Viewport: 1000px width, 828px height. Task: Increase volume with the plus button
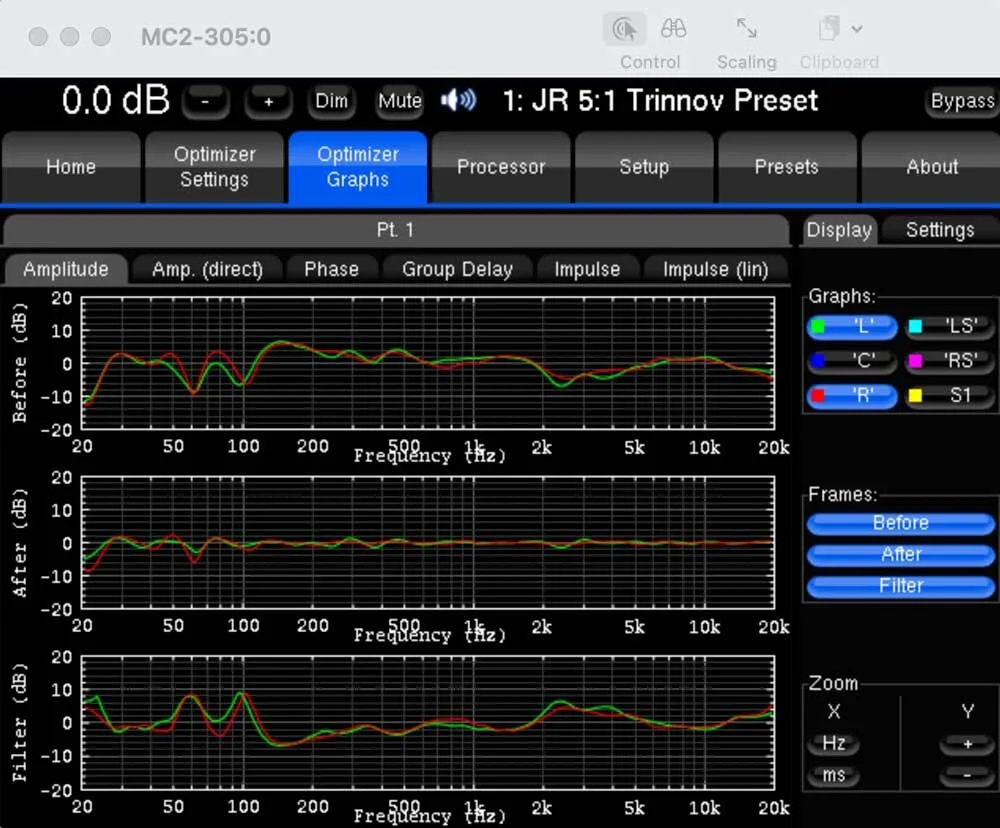coord(269,102)
